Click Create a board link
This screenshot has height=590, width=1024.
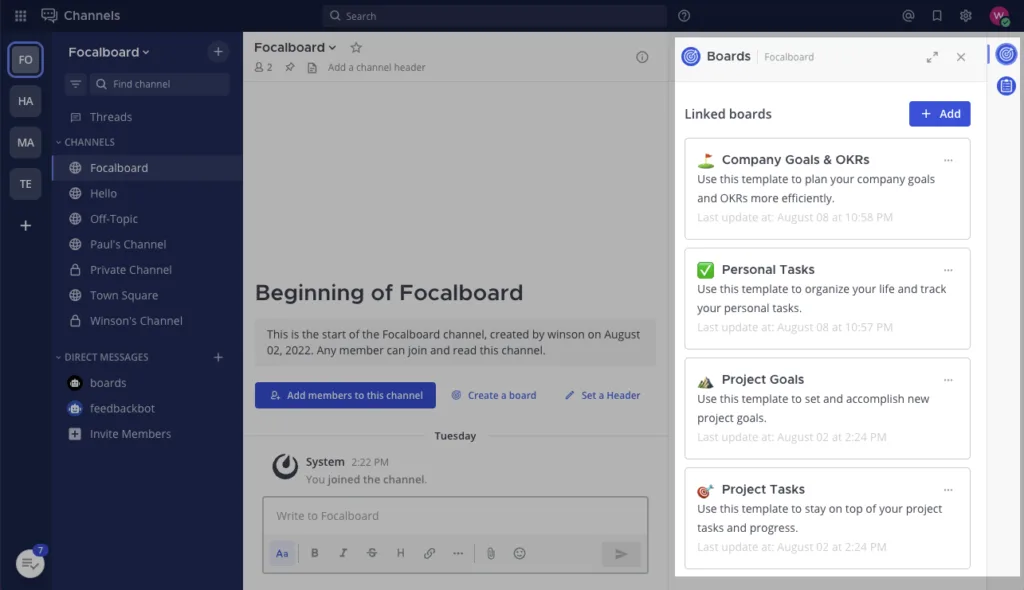click(494, 395)
